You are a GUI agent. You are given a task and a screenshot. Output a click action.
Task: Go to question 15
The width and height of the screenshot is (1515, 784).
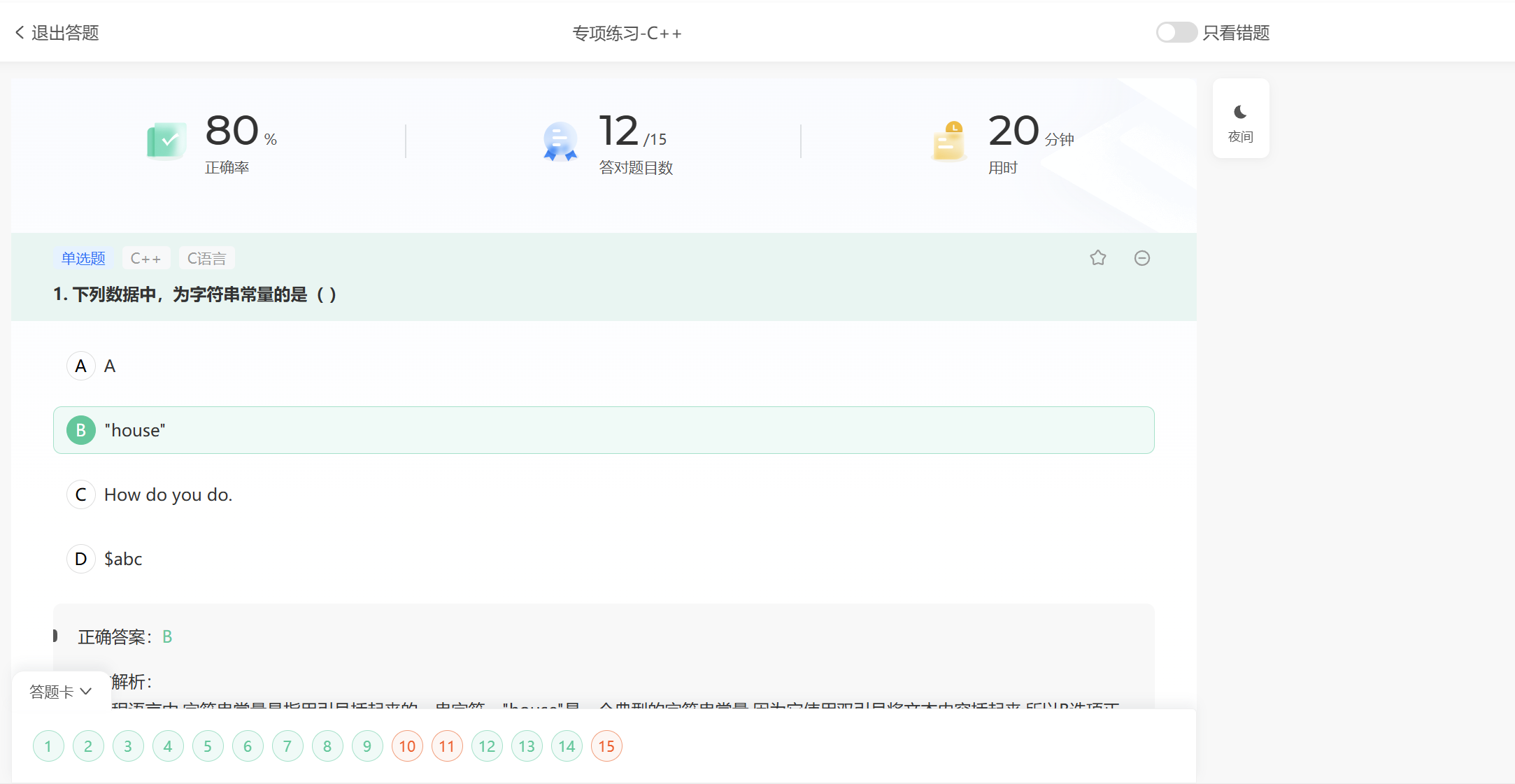(606, 746)
